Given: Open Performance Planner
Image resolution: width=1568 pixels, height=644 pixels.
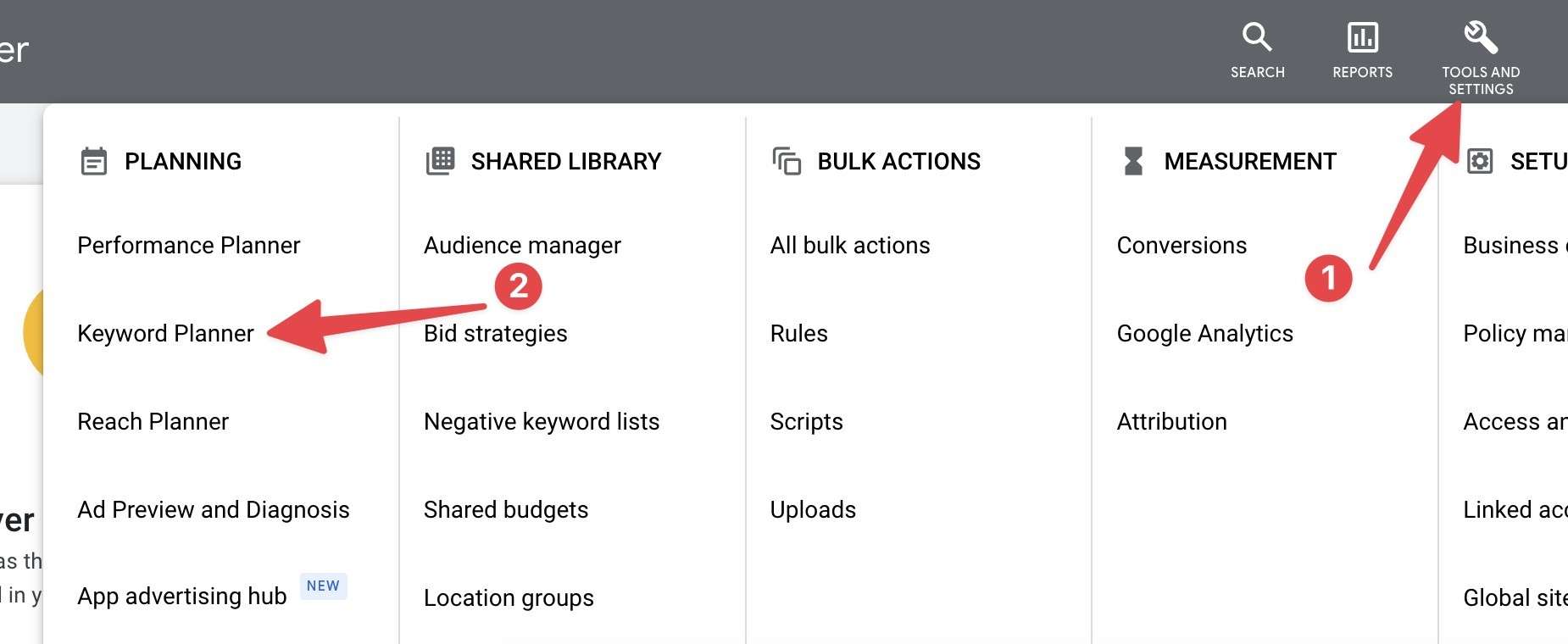Looking at the screenshot, I should pyautogui.click(x=188, y=246).
